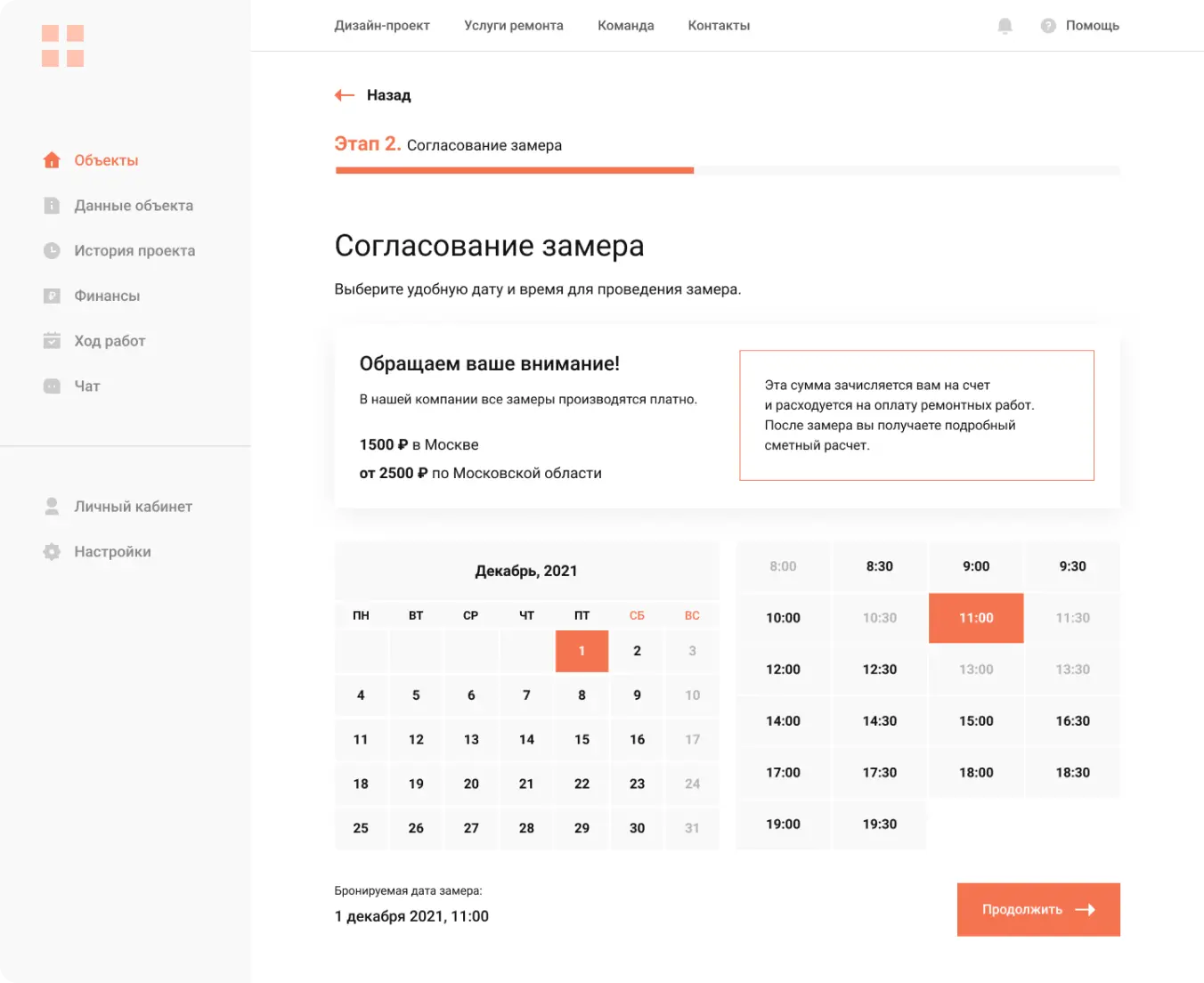The image size is (1204, 983).
Task: Open История проекта in the sidebar
Action: point(134,251)
